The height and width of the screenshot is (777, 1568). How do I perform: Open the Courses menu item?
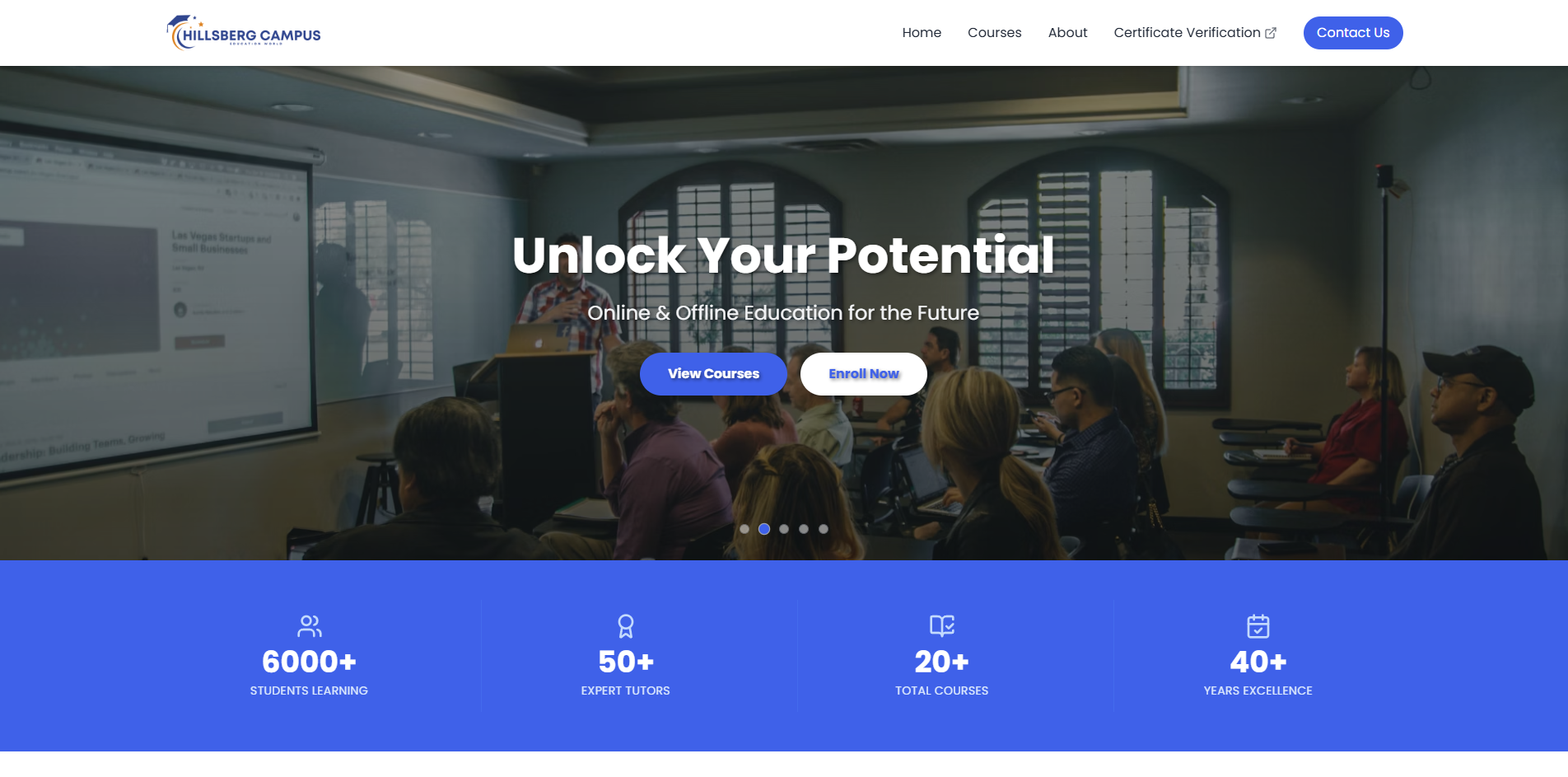point(995,33)
